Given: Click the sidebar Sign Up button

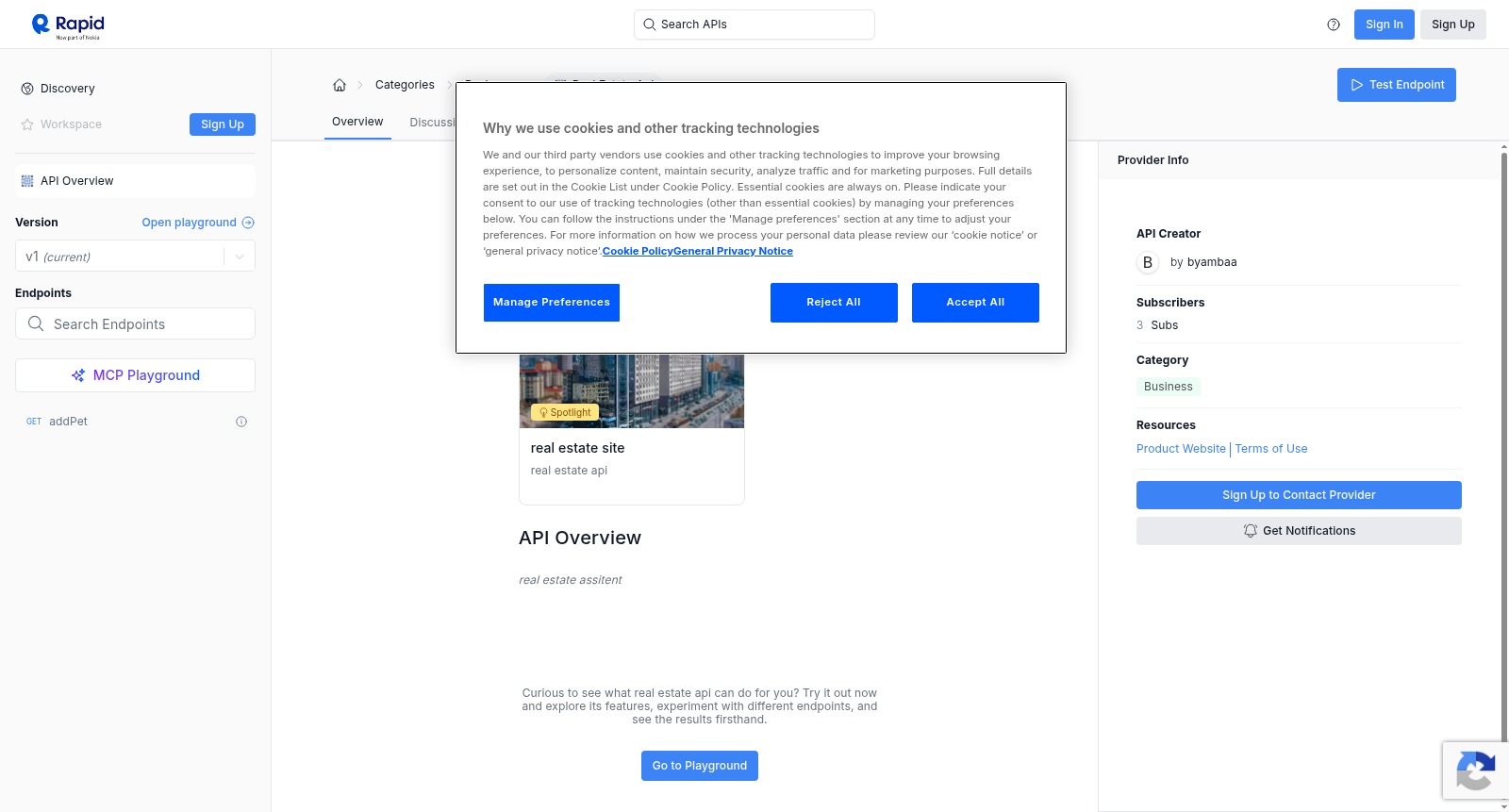Looking at the screenshot, I should (x=223, y=124).
